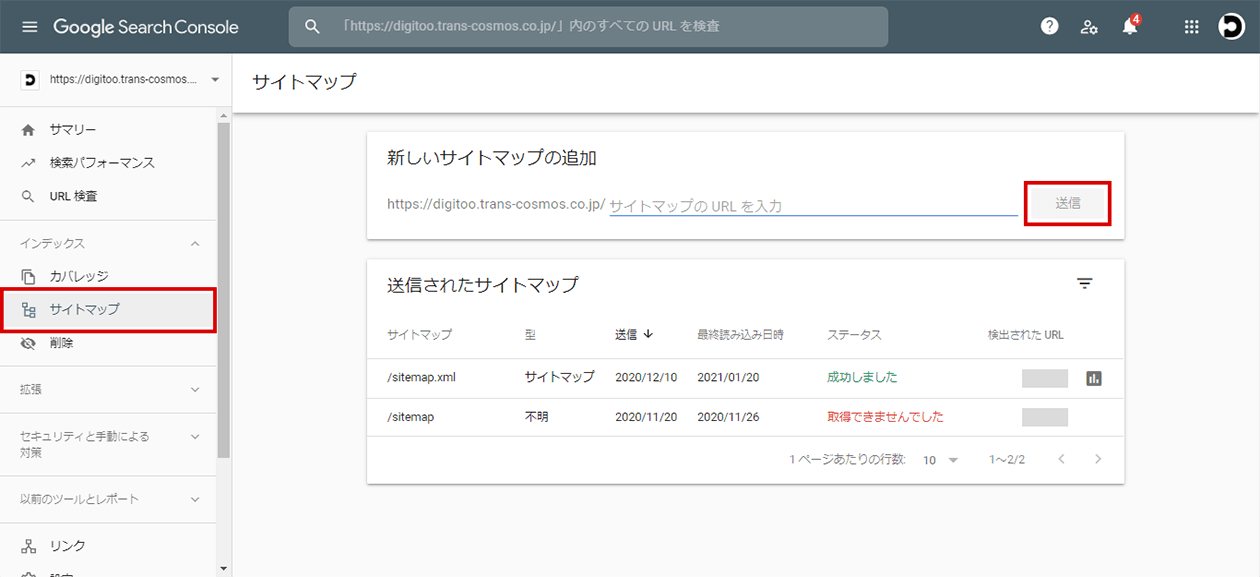The image size is (1260, 577).
Task: Select サイトマップ in the sidebar
Action: tap(108, 309)
